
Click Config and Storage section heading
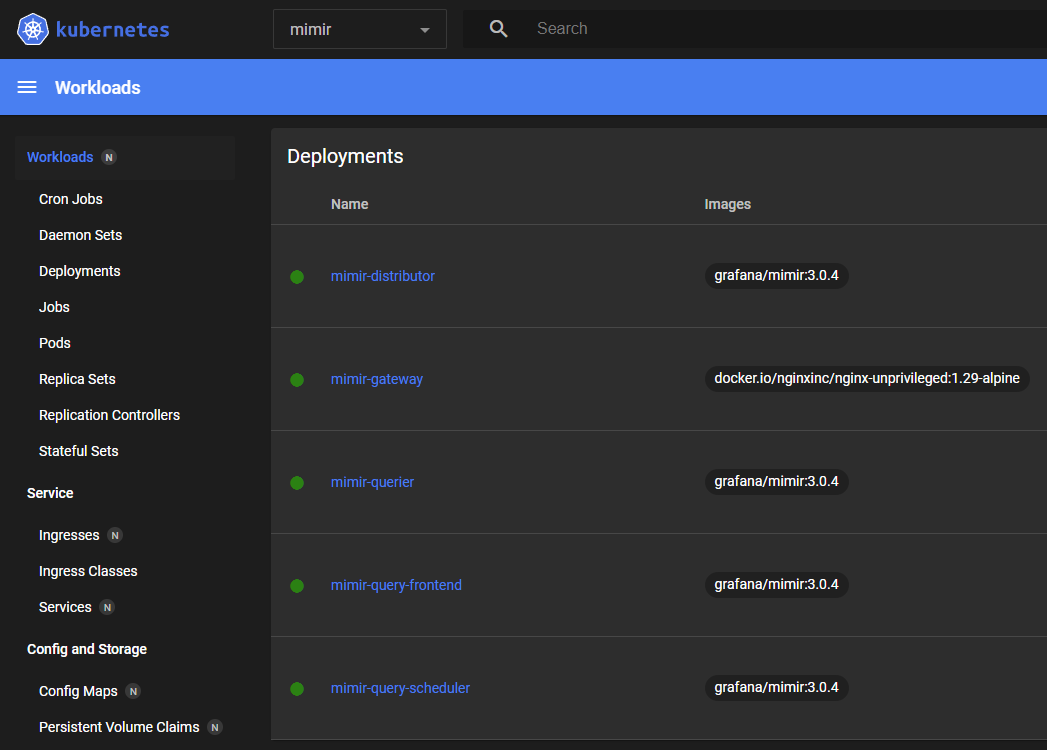(x=87, y=650)
